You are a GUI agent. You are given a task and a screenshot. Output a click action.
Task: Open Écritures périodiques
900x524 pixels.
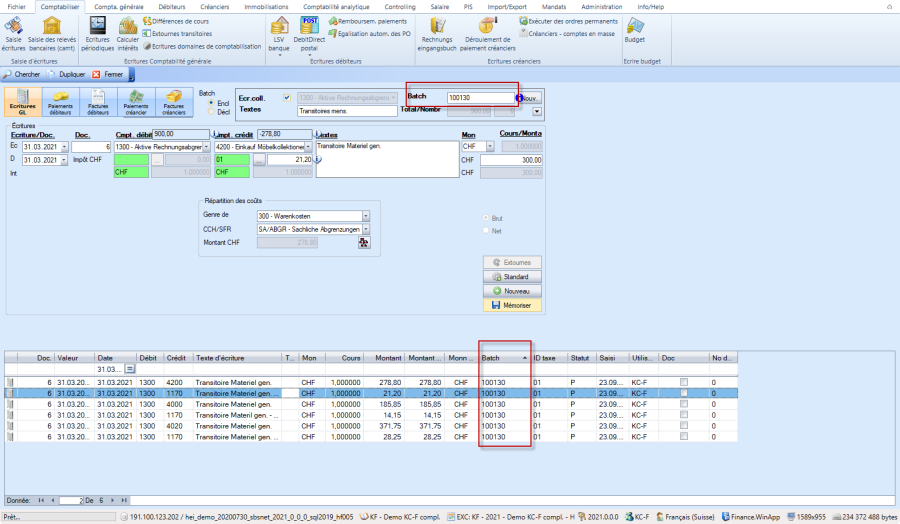(98, 30)
